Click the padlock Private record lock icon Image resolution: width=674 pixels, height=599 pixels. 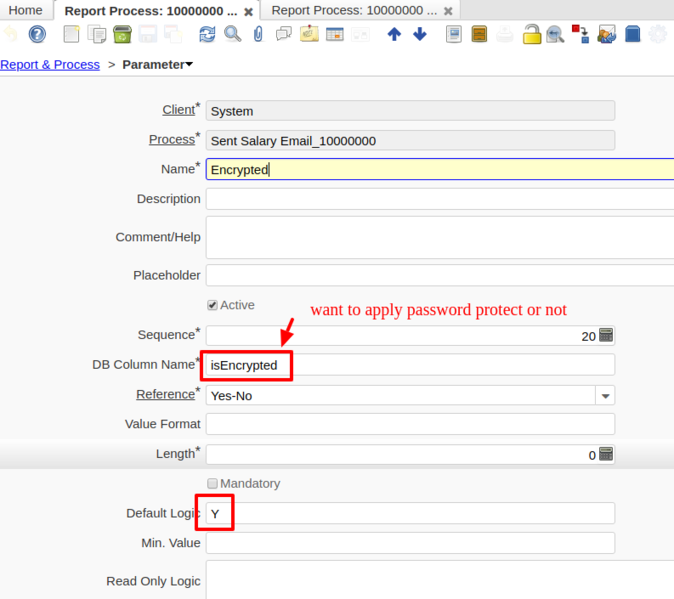tap(532, 35)
